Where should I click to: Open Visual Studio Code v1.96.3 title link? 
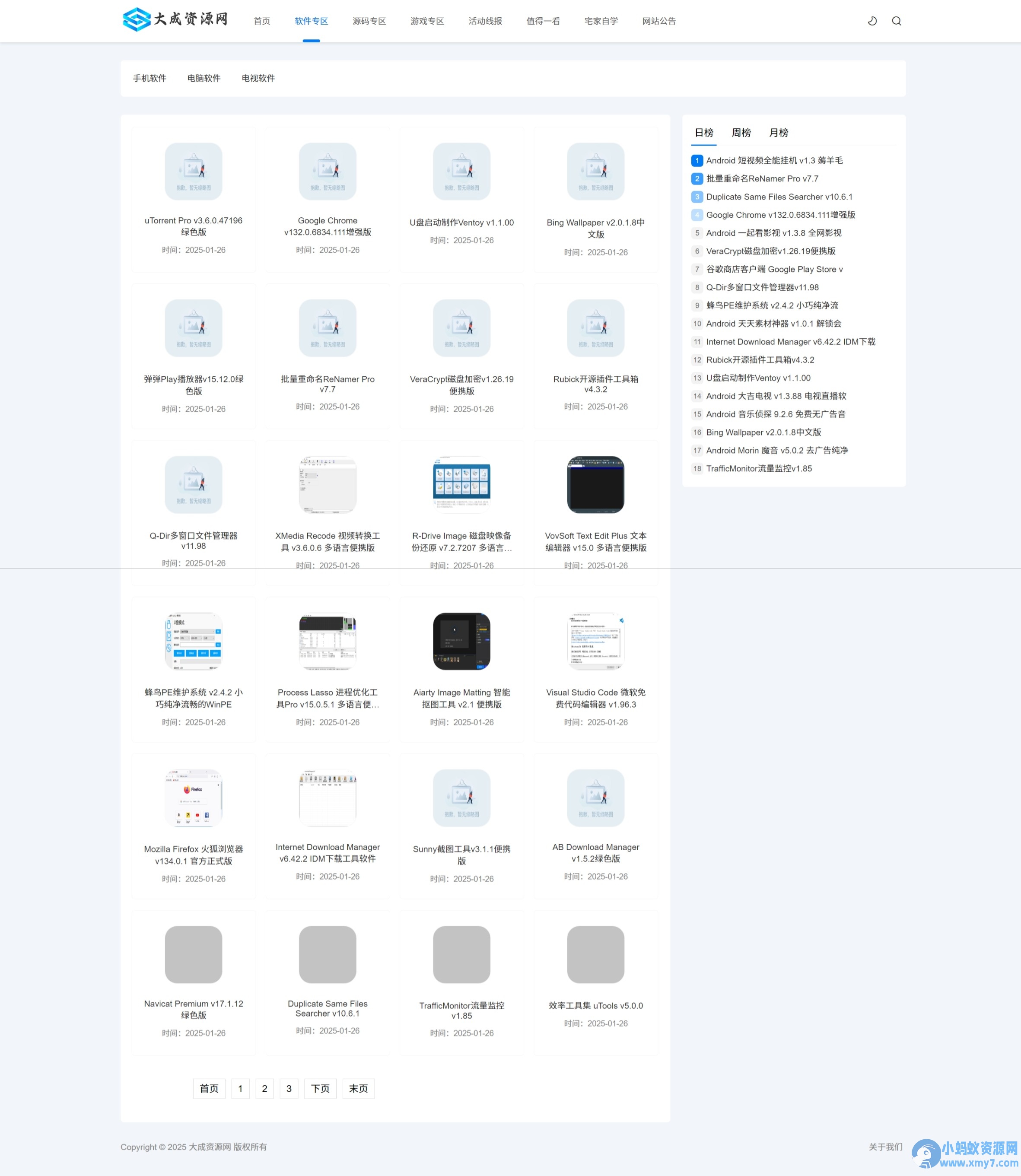[x=595, y=698]
